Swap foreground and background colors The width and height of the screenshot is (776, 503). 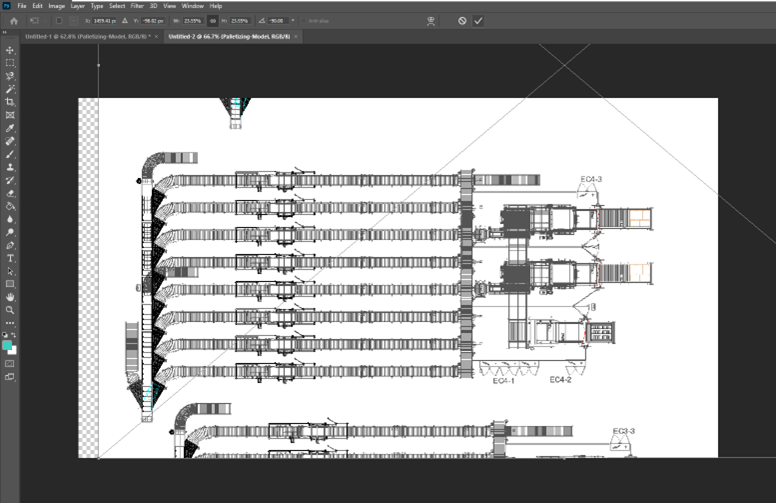pos(14,335)
